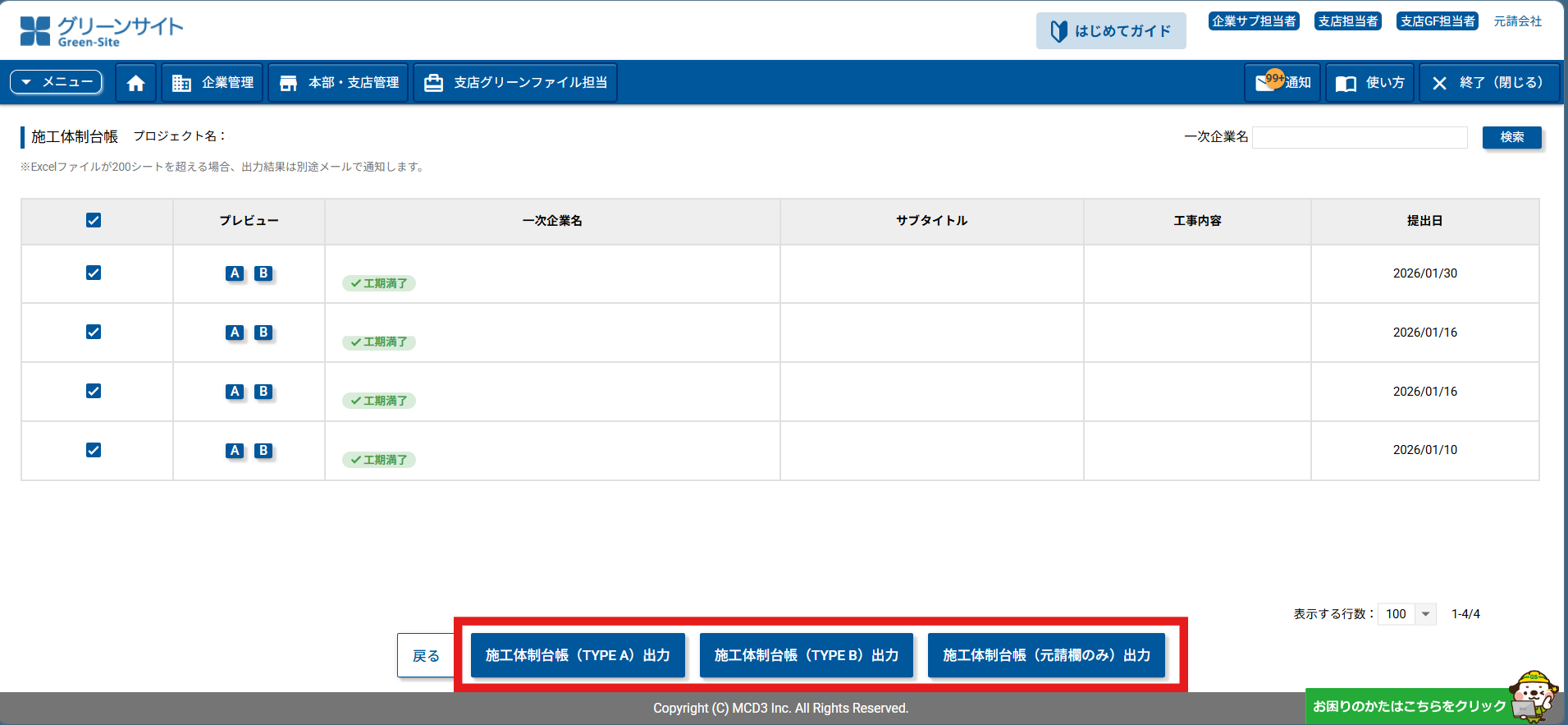Preview type B for the 2026/01/30 row

(x=263, y=273)
